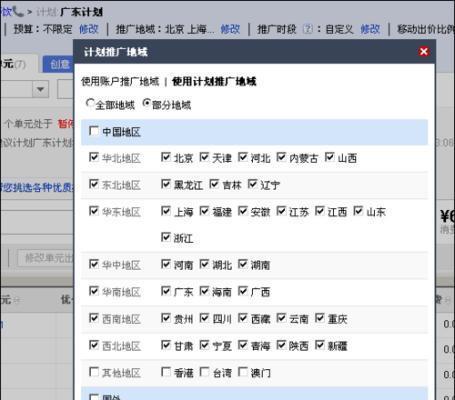Image resolution: width=455 pixels, height=400 pixels.
Task: Uncheck the 贵州 checkbox
Action: tap(166, 318)
